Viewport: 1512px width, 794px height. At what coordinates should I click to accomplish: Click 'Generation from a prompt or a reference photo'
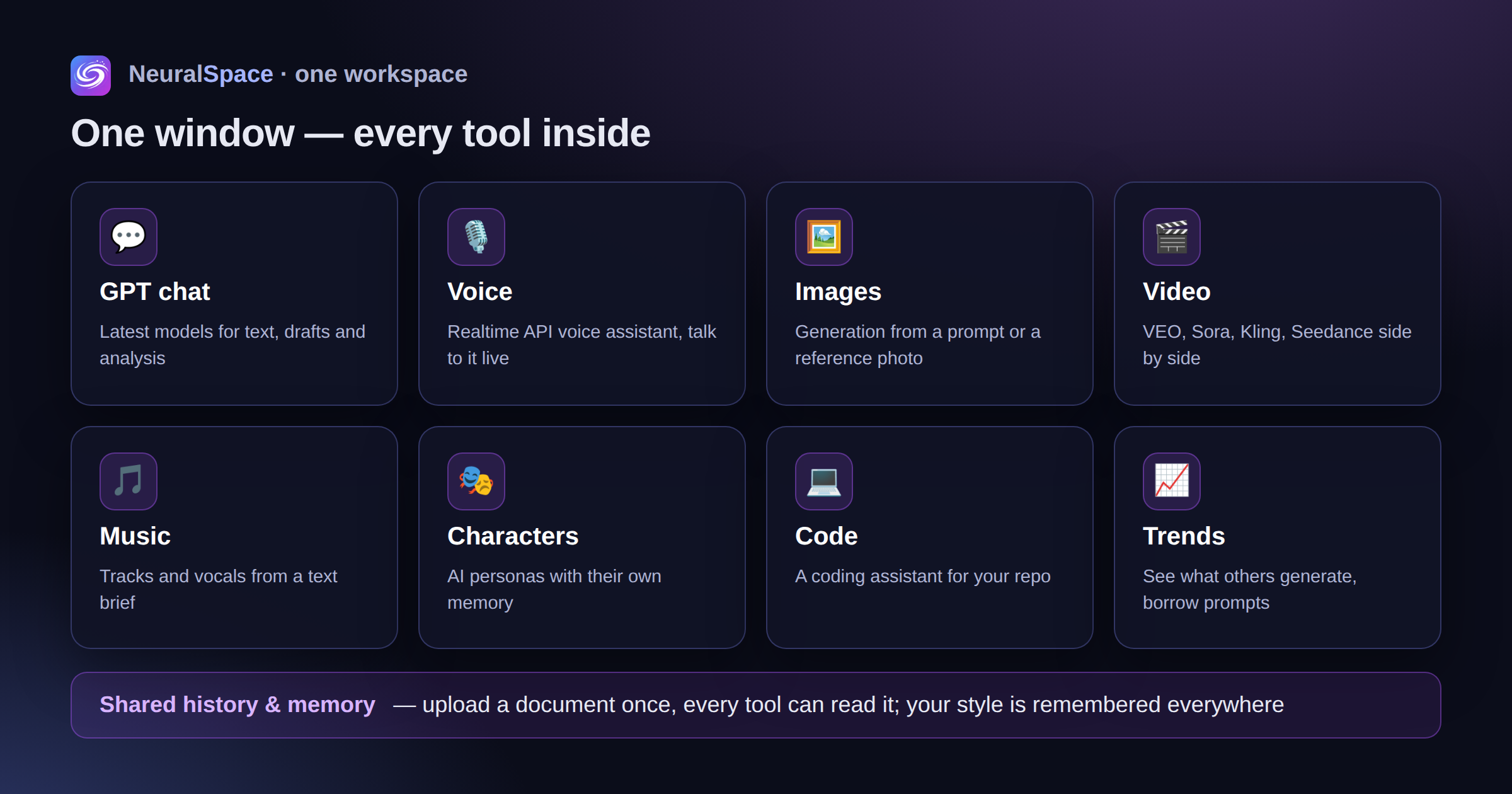918,345
